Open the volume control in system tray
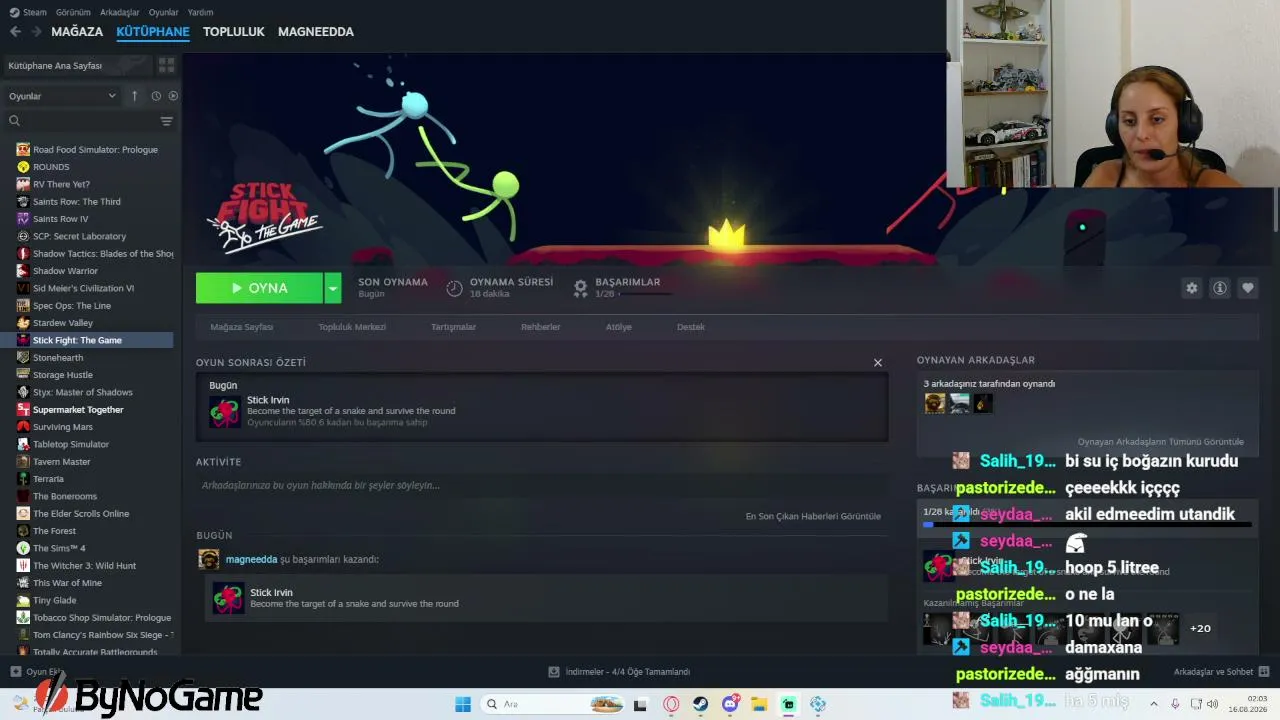 (1212, 704)
